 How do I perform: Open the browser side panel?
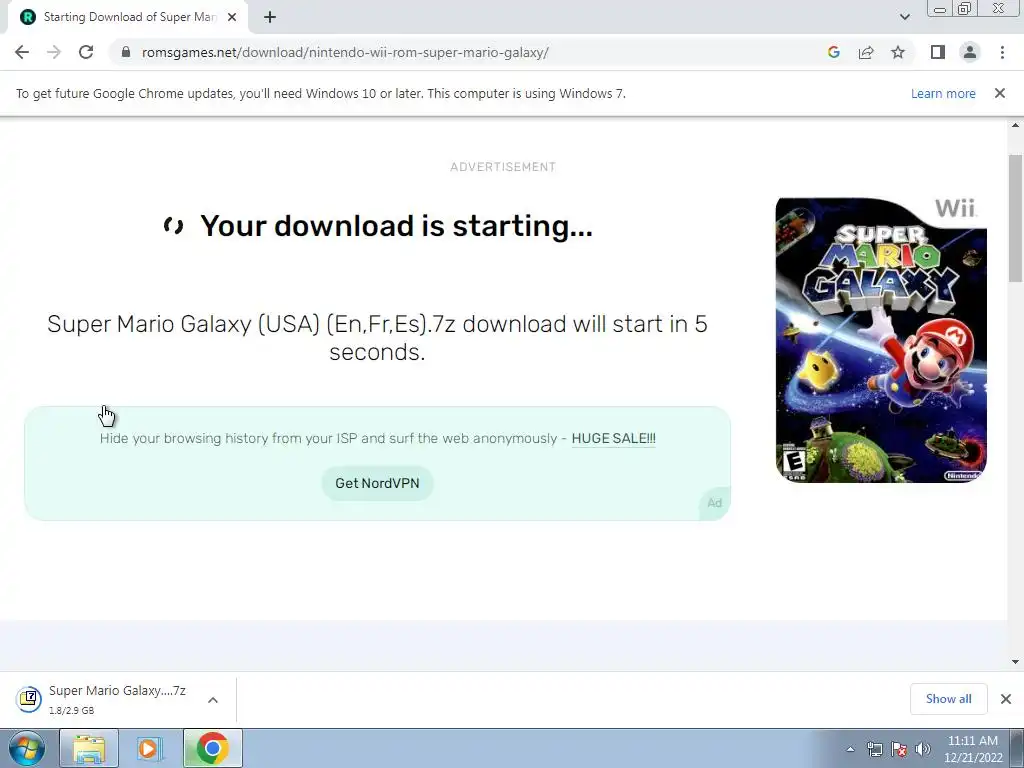click(938, 52)
